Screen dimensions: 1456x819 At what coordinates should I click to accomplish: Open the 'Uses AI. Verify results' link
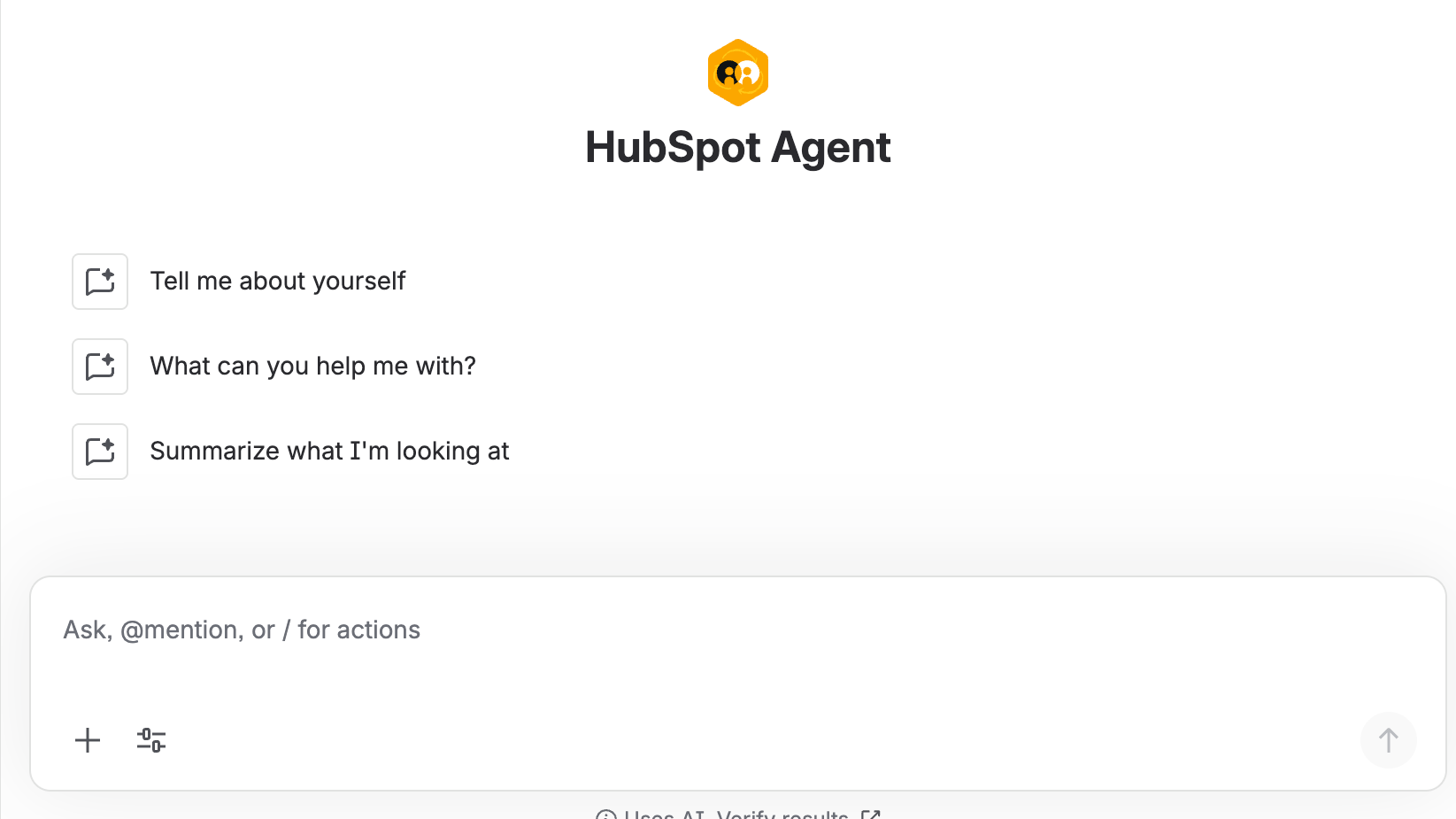pos(736,815)
